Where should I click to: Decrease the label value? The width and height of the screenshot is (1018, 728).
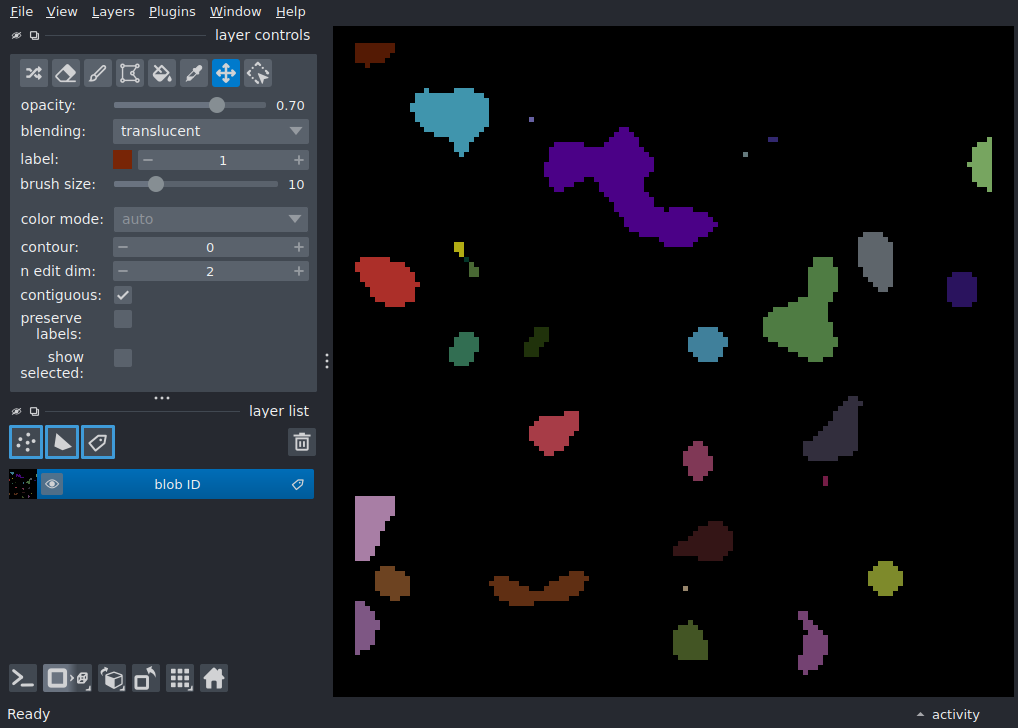pyautogui.click(x=148, y=160)
